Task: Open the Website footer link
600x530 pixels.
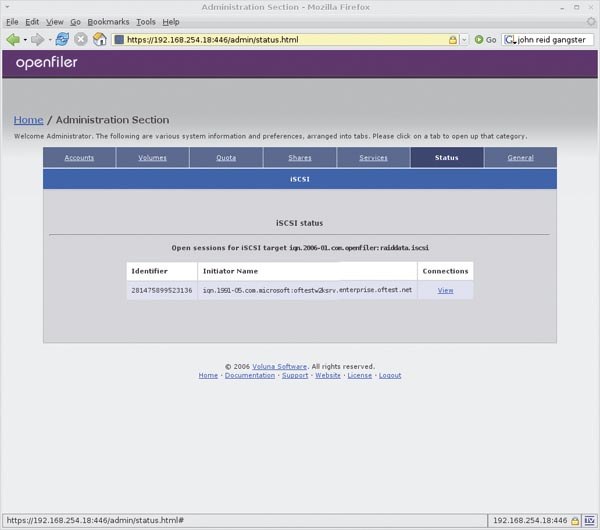Action: [328, 375]
